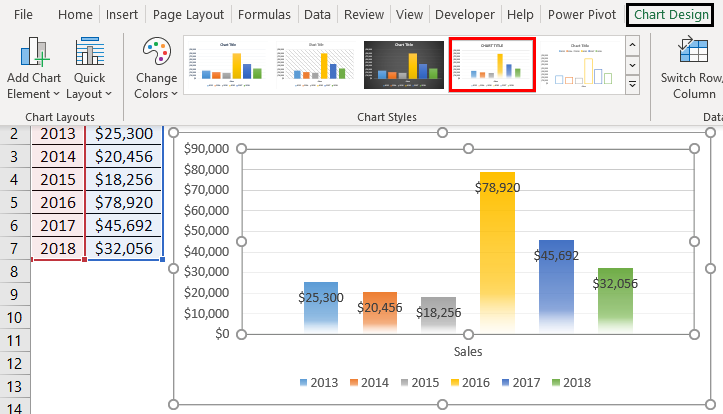The height and width of the screenshot is (414, 723).
Task: Select the $0 axis value
Action: (222, 333)
